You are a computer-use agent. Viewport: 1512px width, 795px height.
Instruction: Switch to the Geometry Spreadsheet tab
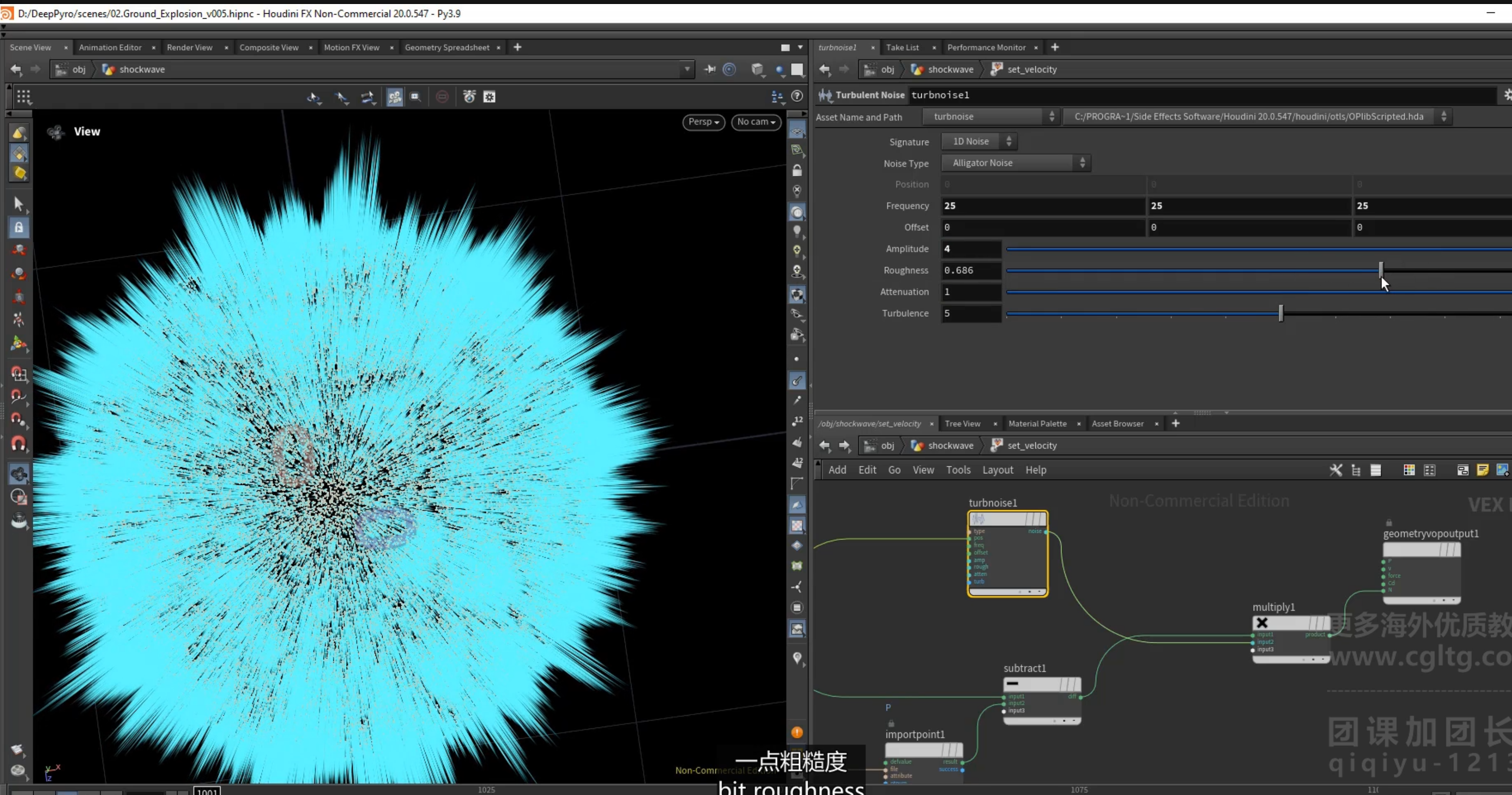coord(446,47)
